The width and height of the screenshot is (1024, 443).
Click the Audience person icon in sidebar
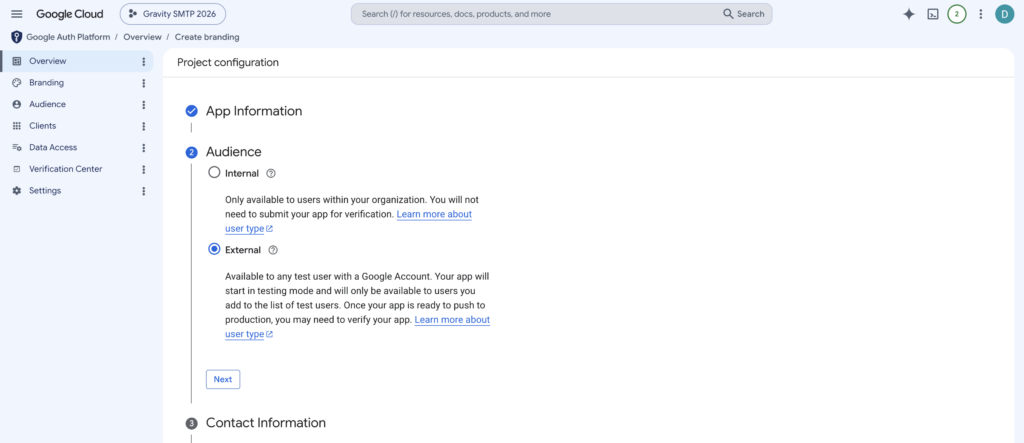coord(17,105)
